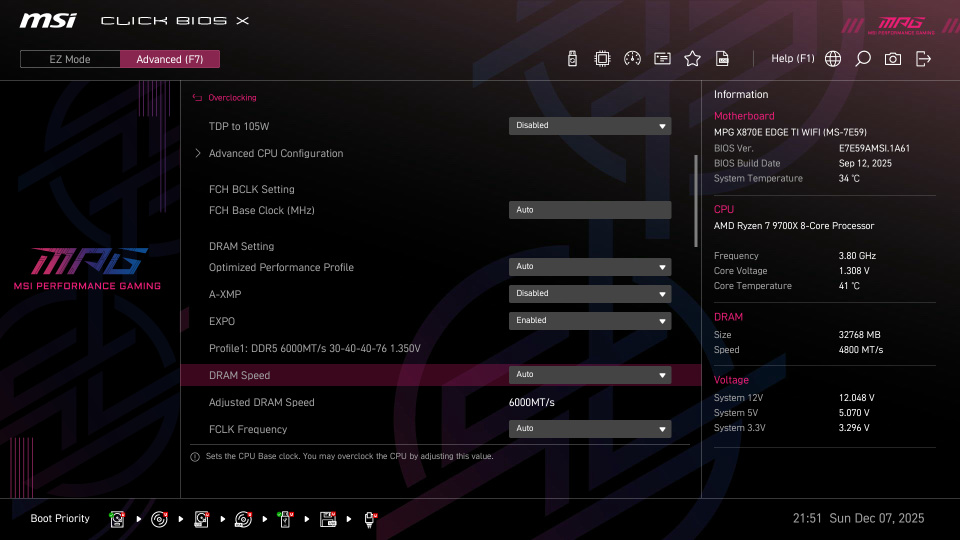Click BIOS build date Sep 12, 2025
The image size is (960, 540).
click(865, 163)
